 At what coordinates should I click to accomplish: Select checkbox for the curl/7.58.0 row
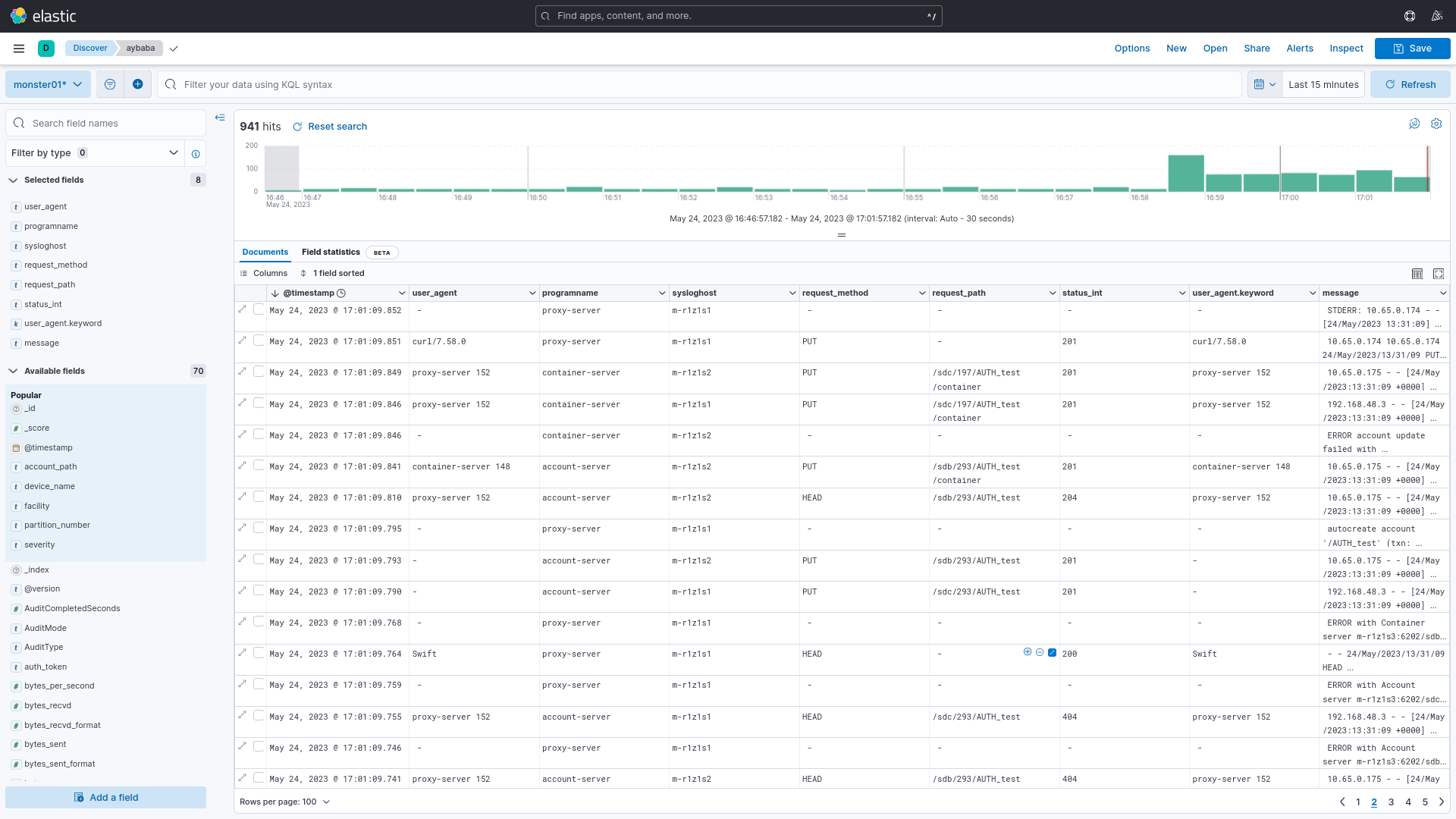[x=259, y=340]
